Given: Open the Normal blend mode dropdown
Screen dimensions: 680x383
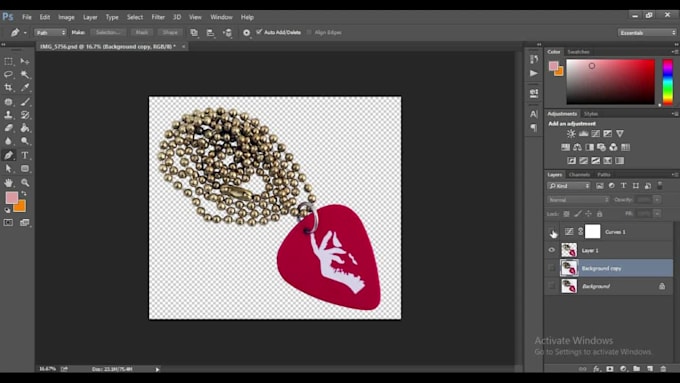Looking at the screenshot, I should tap(578, 200).
